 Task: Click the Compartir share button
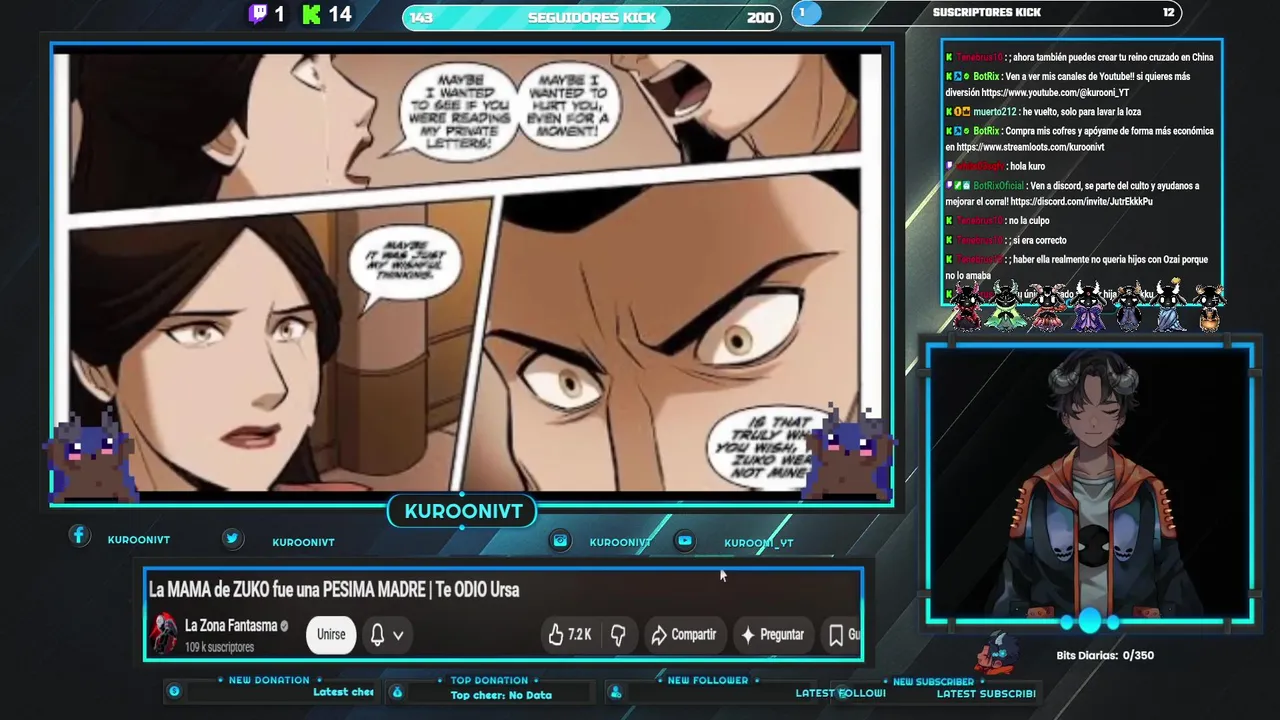coord(684,634)
